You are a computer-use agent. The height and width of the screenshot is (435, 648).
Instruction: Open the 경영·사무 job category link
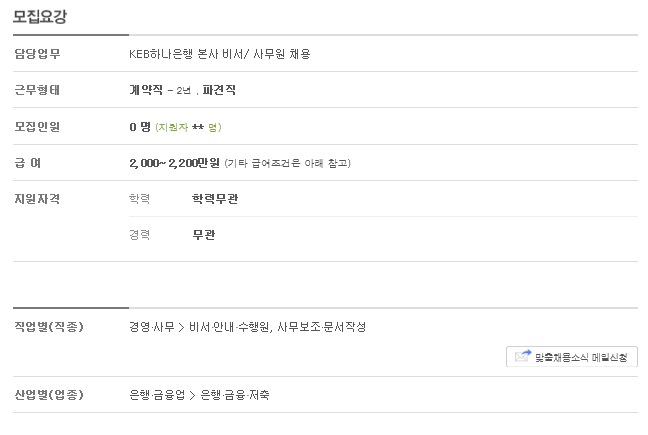pos(151,327)
